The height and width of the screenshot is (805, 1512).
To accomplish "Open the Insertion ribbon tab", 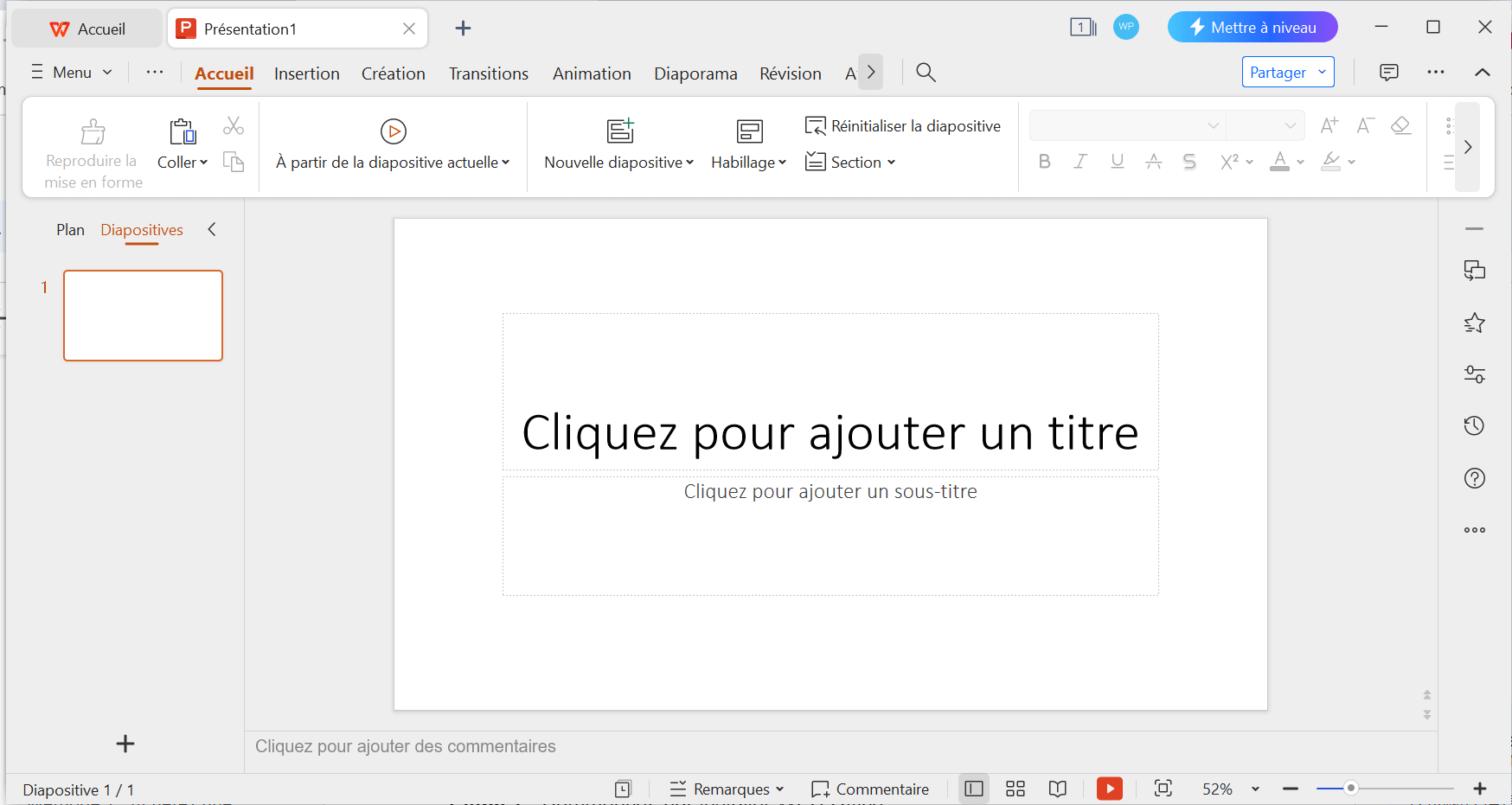I will [306, 73].
